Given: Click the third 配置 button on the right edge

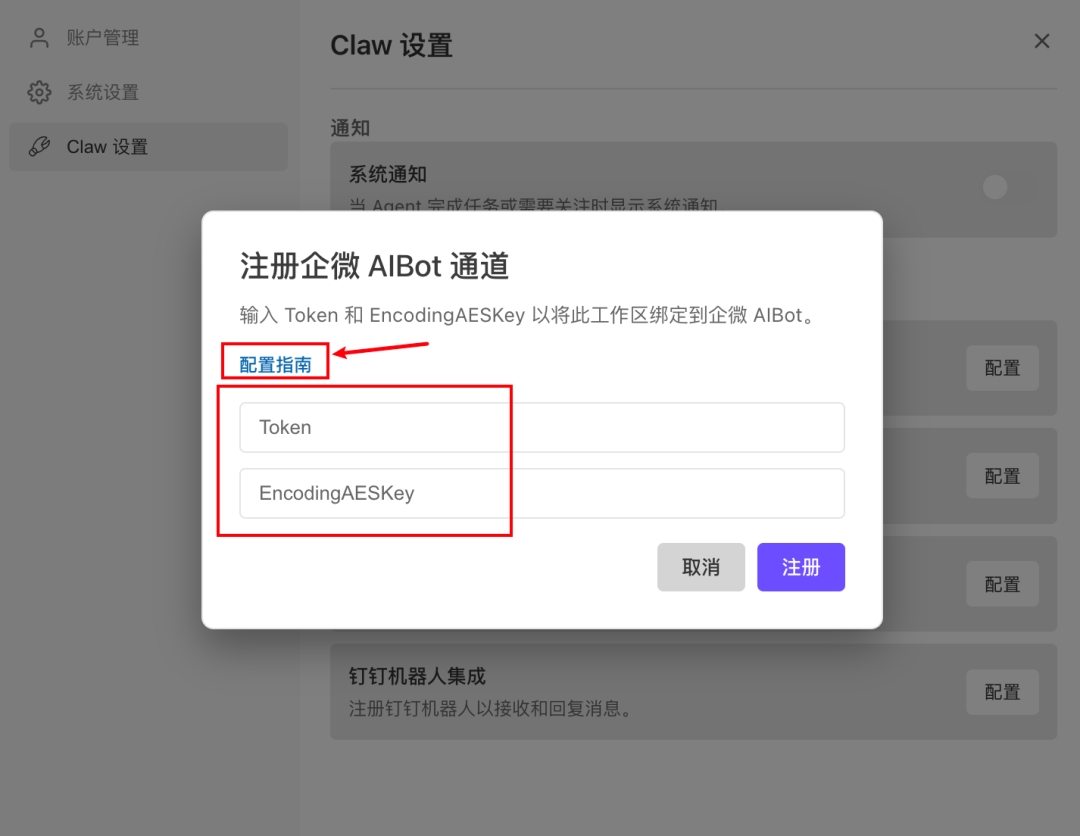Looking at the screenshot, I should tap(1002, 584).
